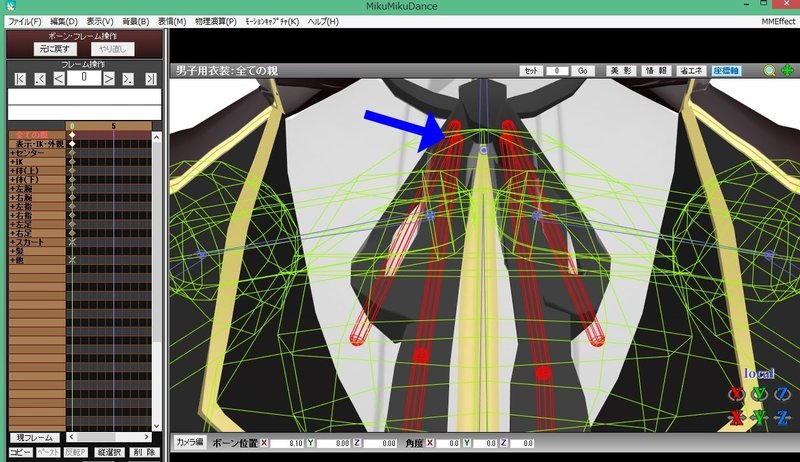Expand the +体(上) bone group

point(23,171)
